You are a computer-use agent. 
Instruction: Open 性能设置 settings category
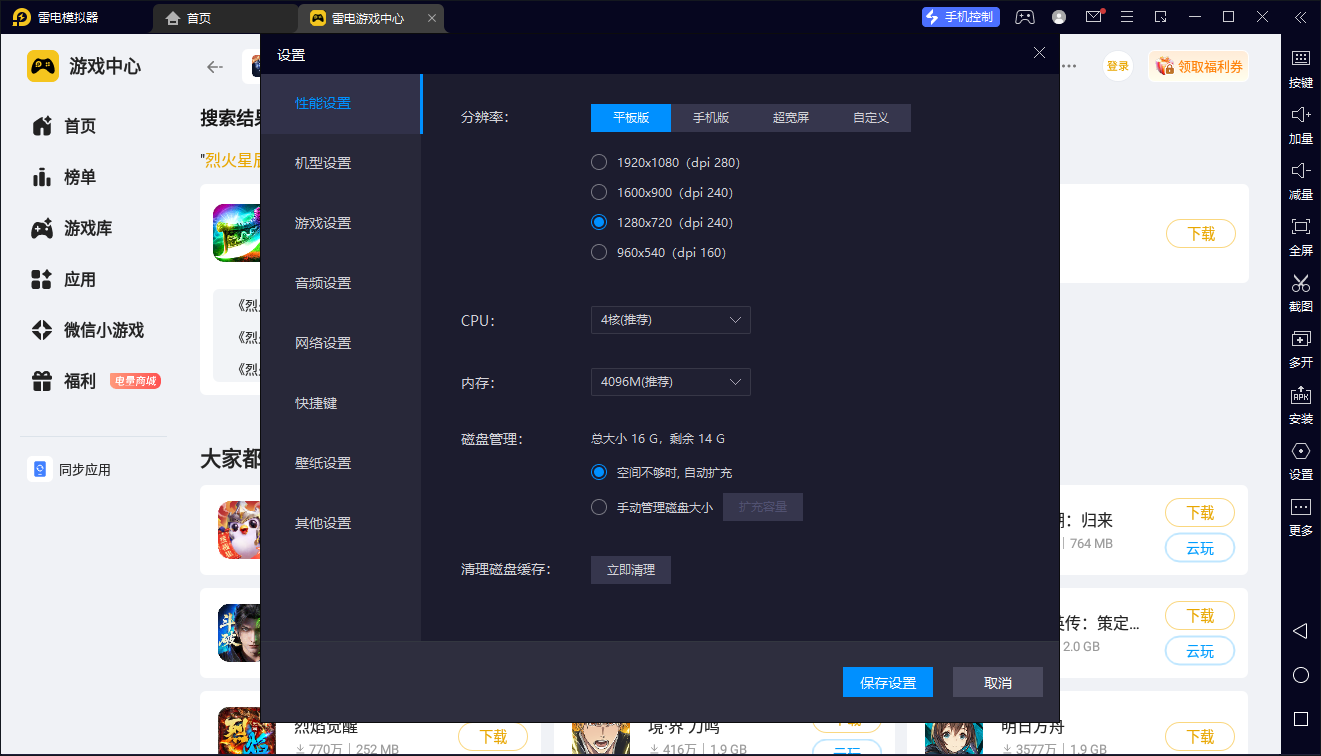tap(340, 103)
